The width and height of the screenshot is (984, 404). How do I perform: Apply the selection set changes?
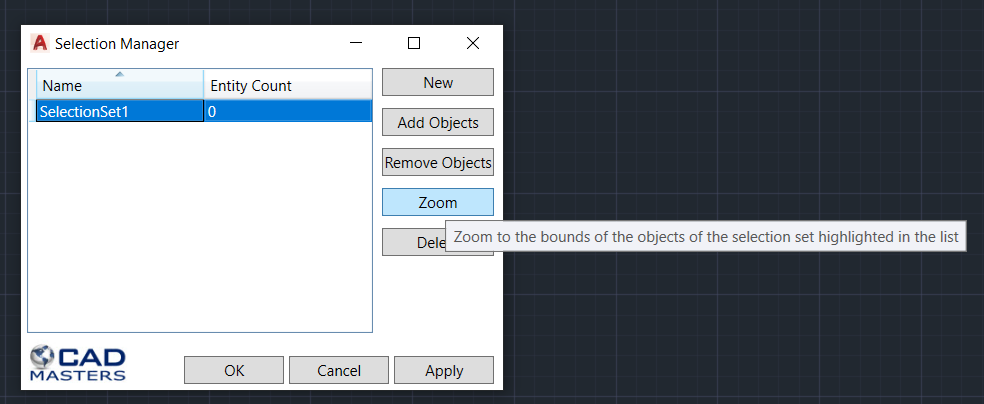click(444, 370)
